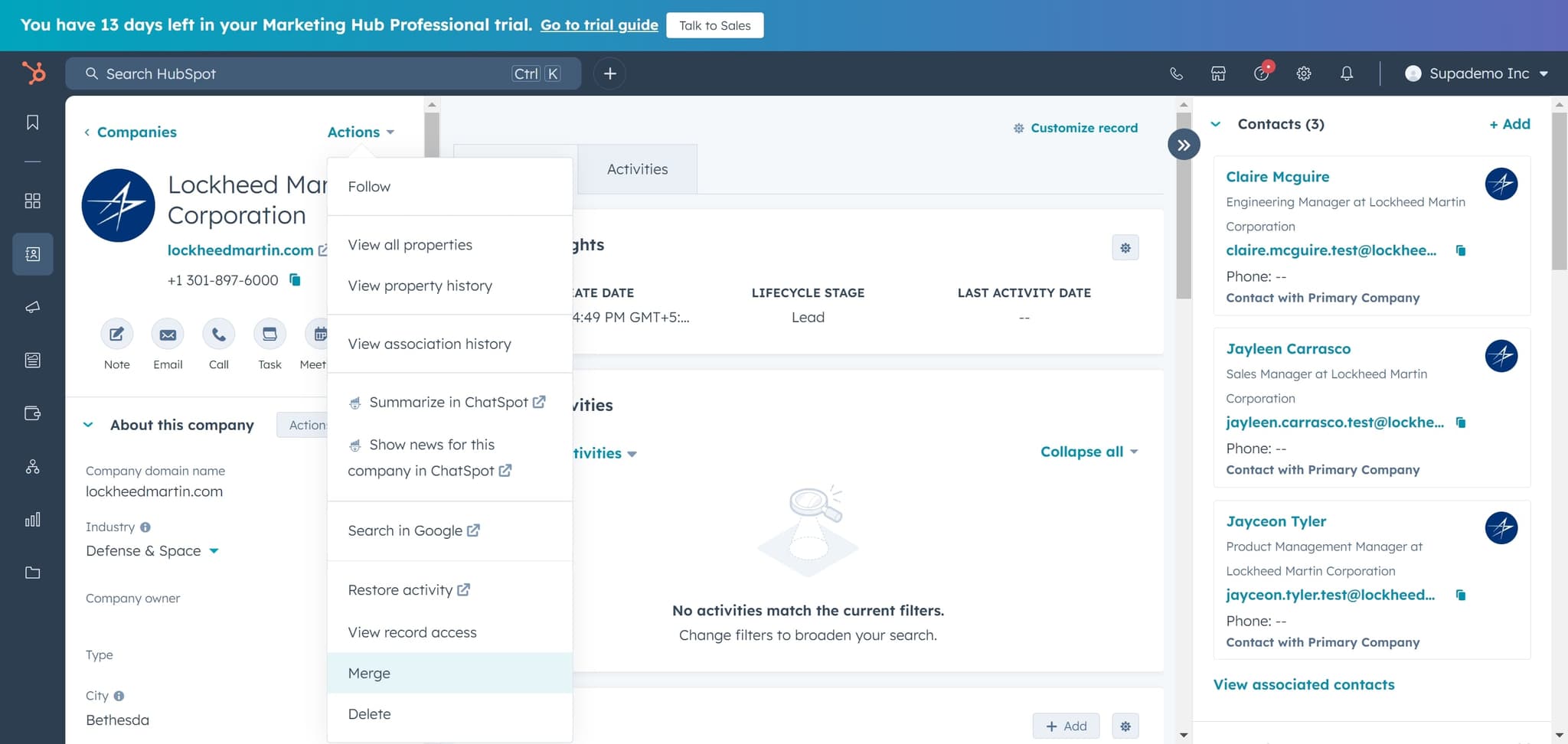1568x744 pixels.
Task: Collapse the right sidebar with double-arrow button
Action: pos(1184,145)
